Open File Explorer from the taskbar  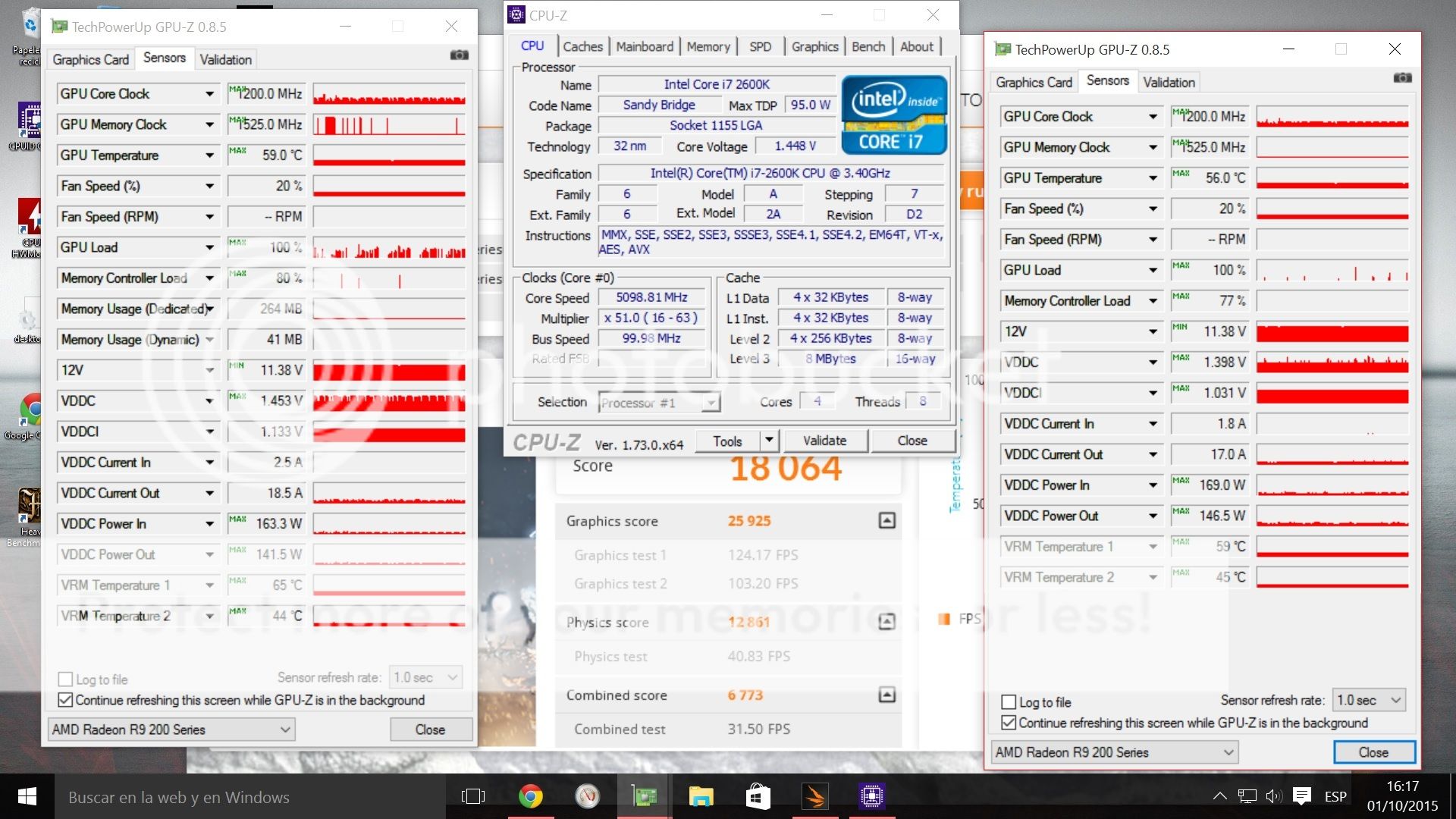(701, 796)
